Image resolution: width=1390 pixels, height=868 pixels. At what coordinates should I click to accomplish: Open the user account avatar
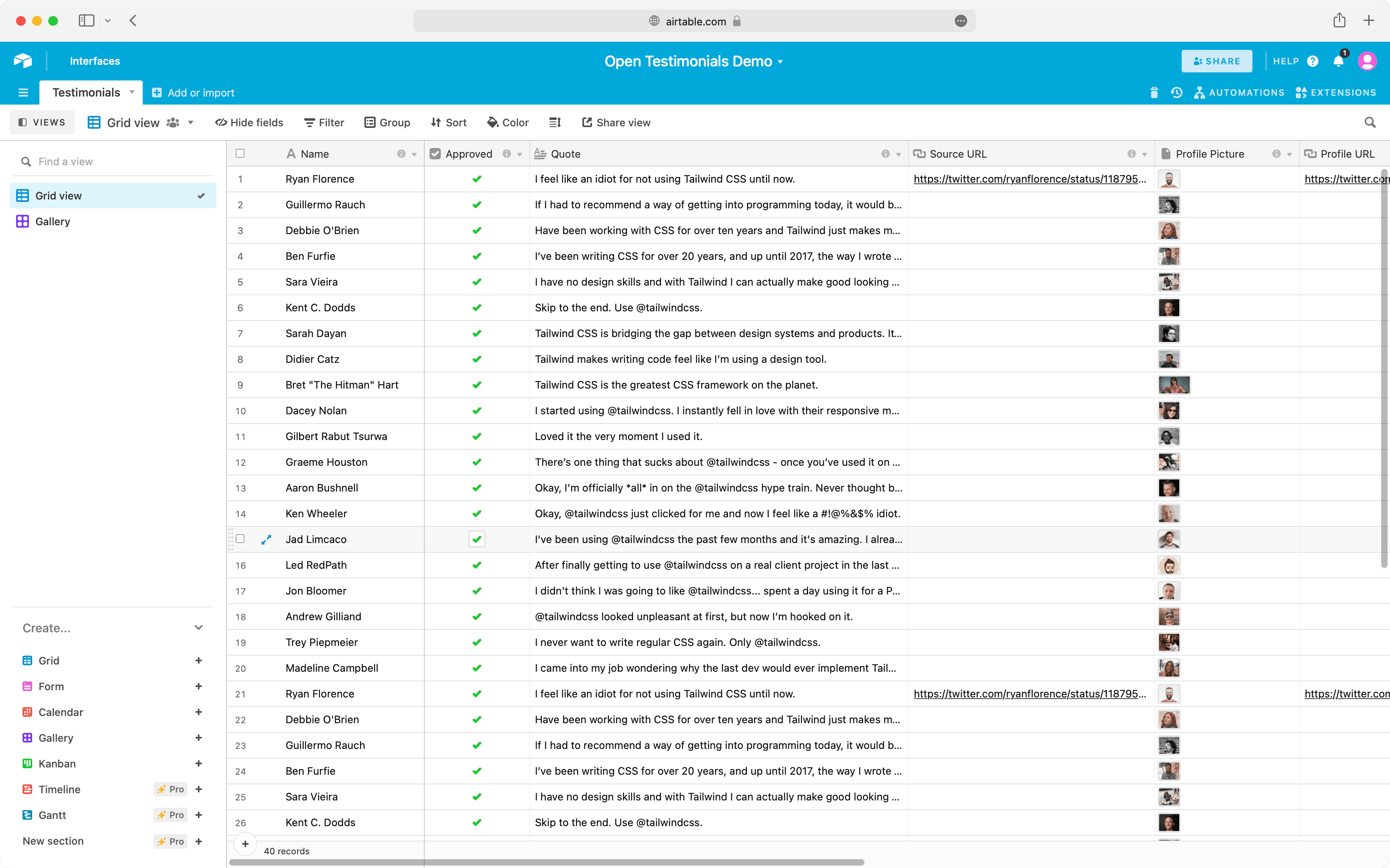pos(1367,61)
